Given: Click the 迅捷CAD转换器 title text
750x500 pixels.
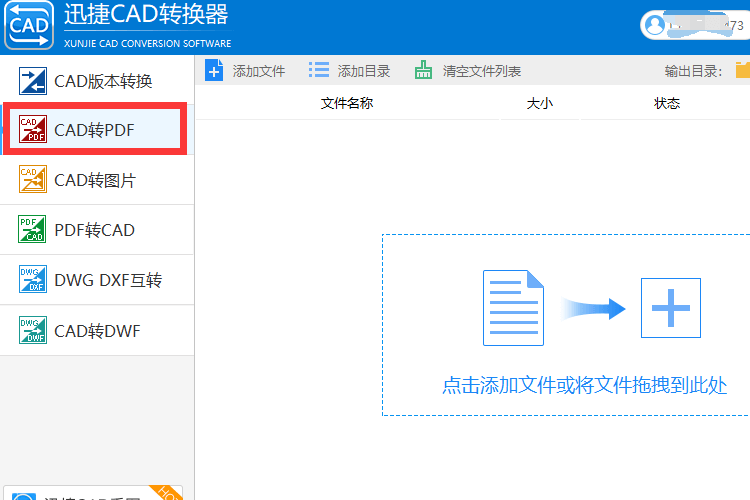Looking at the screenshot, I should point(146,14).
